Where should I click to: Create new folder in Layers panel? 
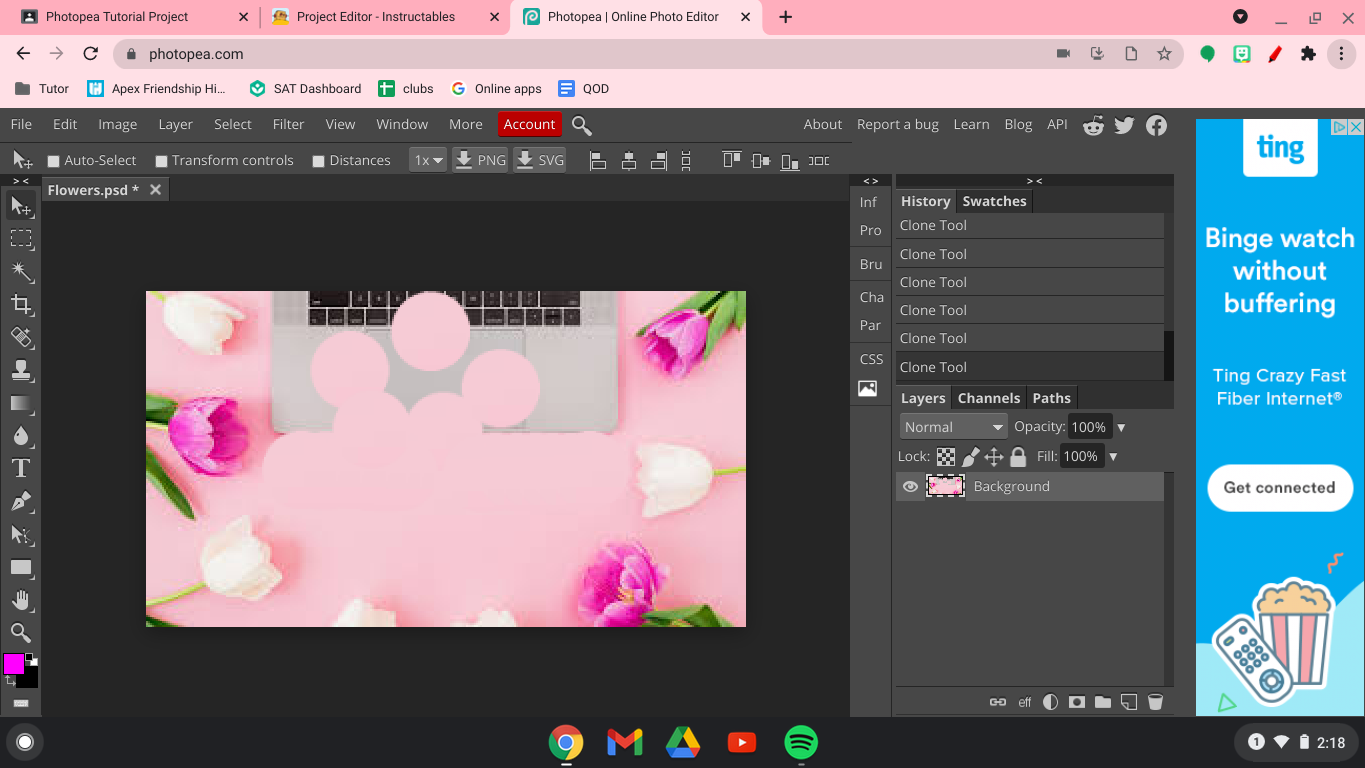pyautogui.click(x=1103, y=702)
